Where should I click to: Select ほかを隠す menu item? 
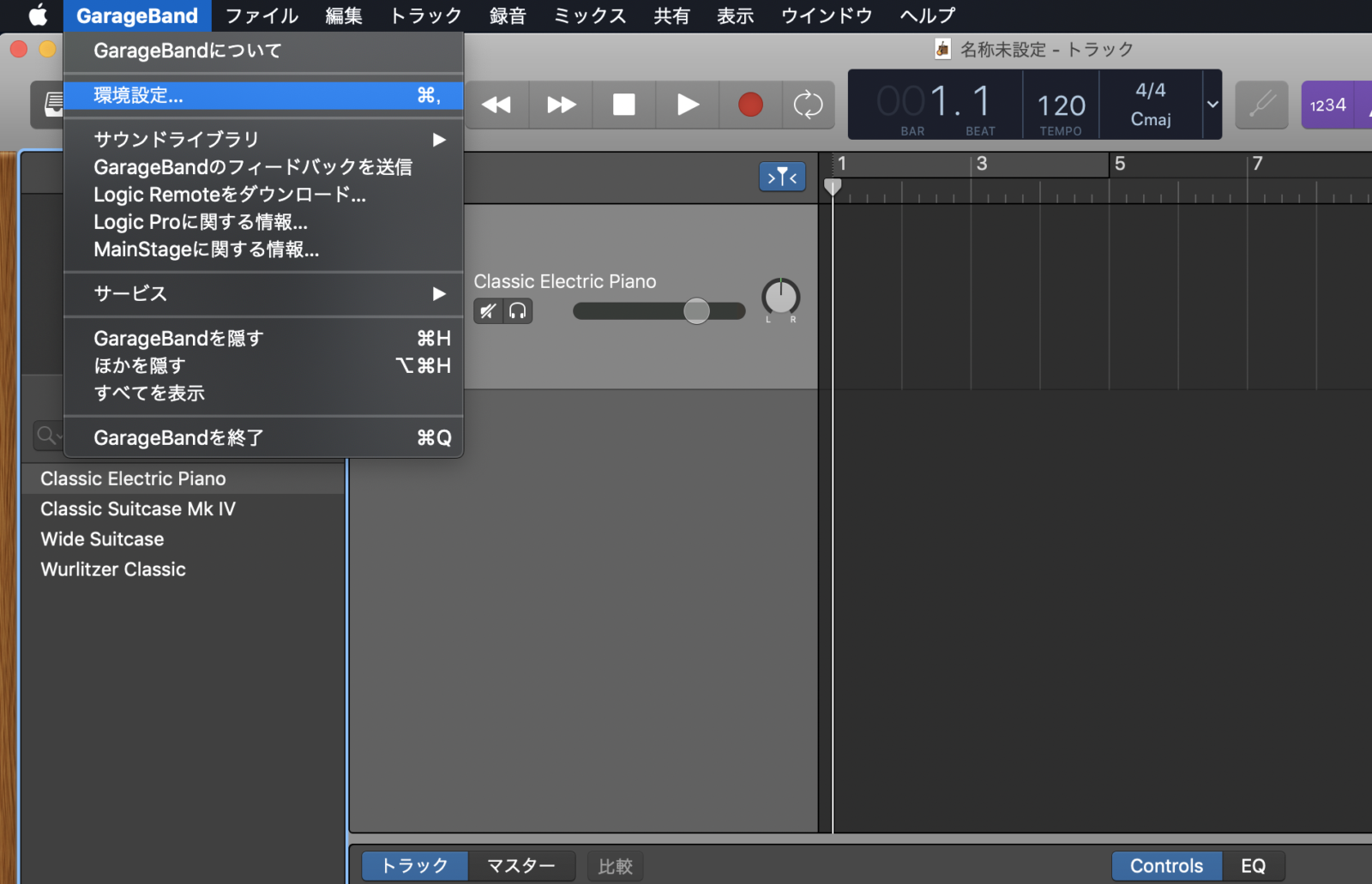tap(264, 365)
